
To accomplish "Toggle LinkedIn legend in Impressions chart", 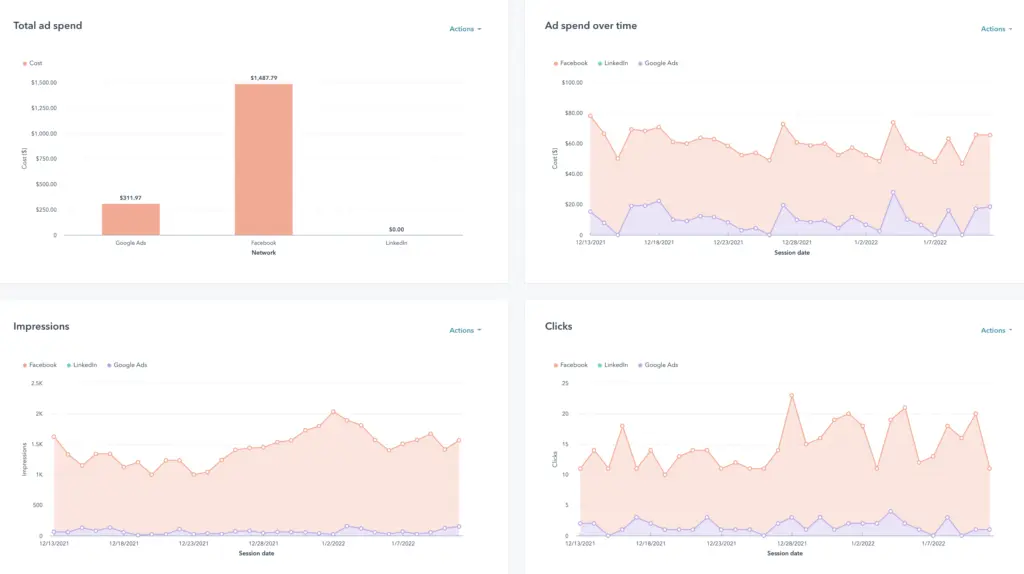I will click(82, 365).
